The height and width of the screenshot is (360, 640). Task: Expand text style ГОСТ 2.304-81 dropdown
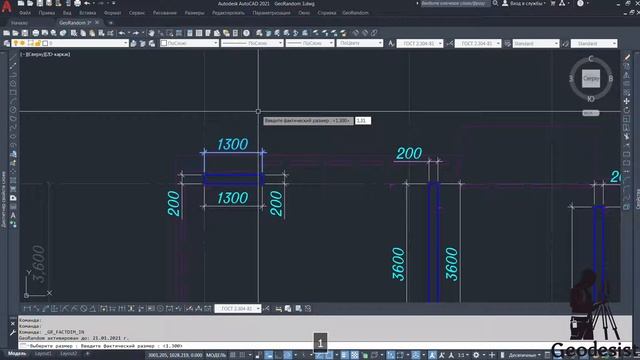coord(440,43)
